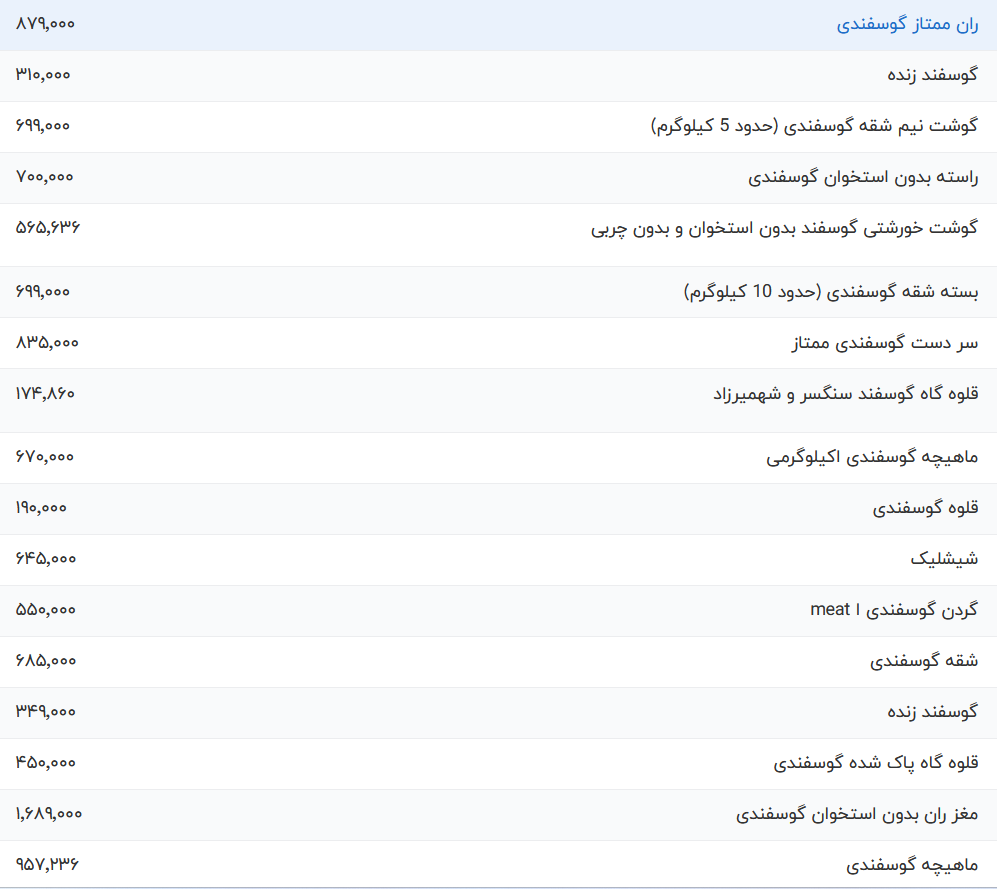997x889 pixels.
Task: Open the ران ممتاز گوسفندی link
Action: click(907, 25)
